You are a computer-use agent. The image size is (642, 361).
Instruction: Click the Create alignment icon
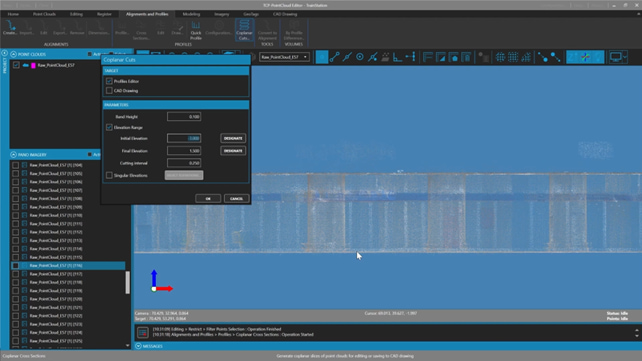point(9,28)
